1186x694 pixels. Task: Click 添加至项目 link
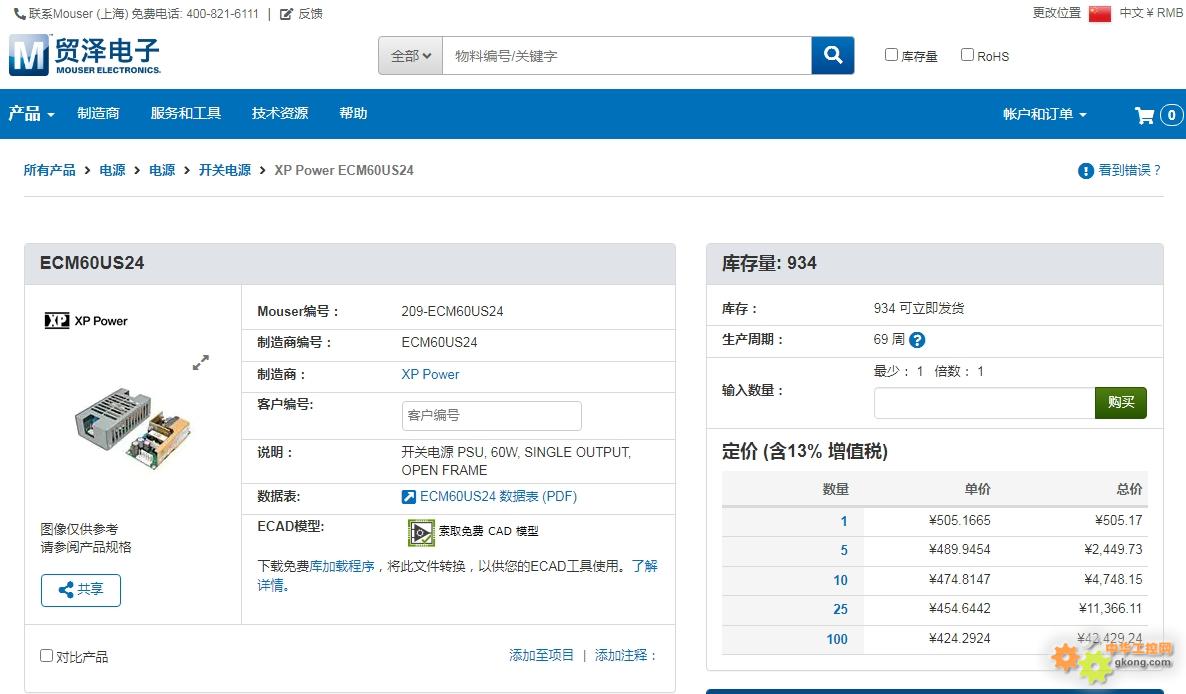tap(541, 655)
